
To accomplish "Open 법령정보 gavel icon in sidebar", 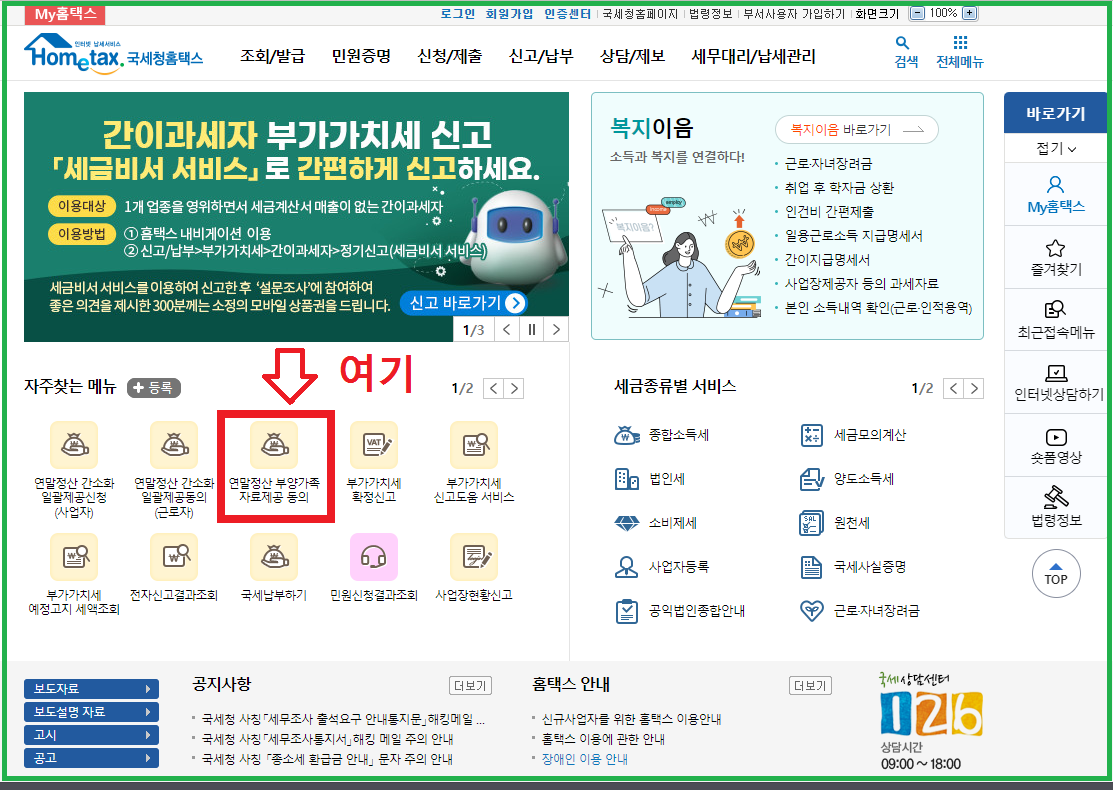I will tap(1055, 497).
